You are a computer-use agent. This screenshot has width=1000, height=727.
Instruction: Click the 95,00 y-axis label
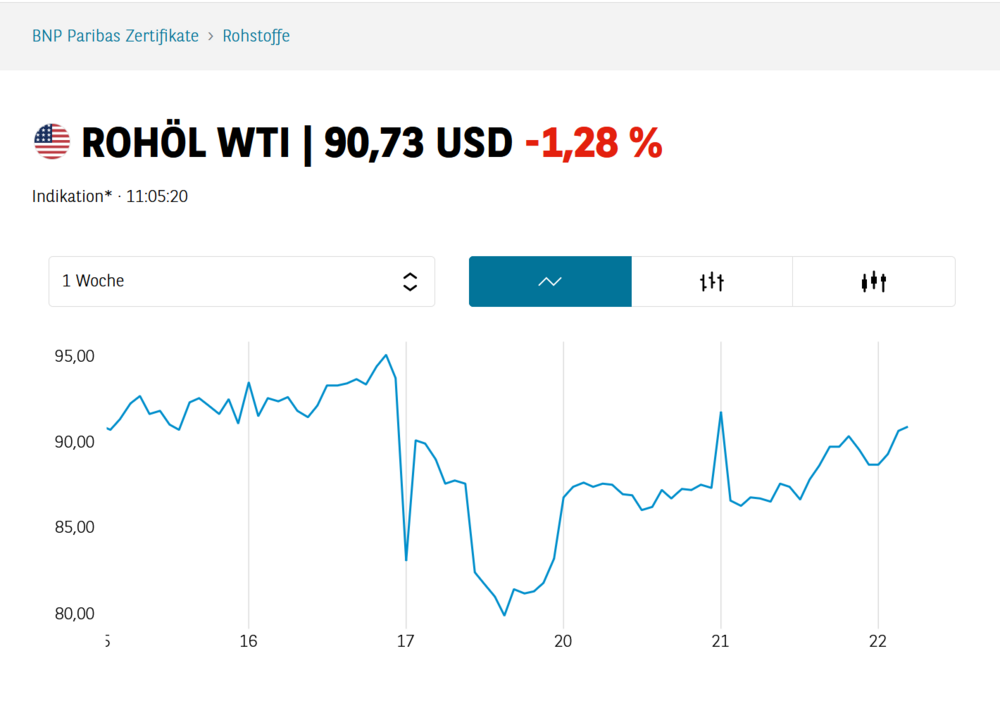pyautogui.click(x=74, y=356)
